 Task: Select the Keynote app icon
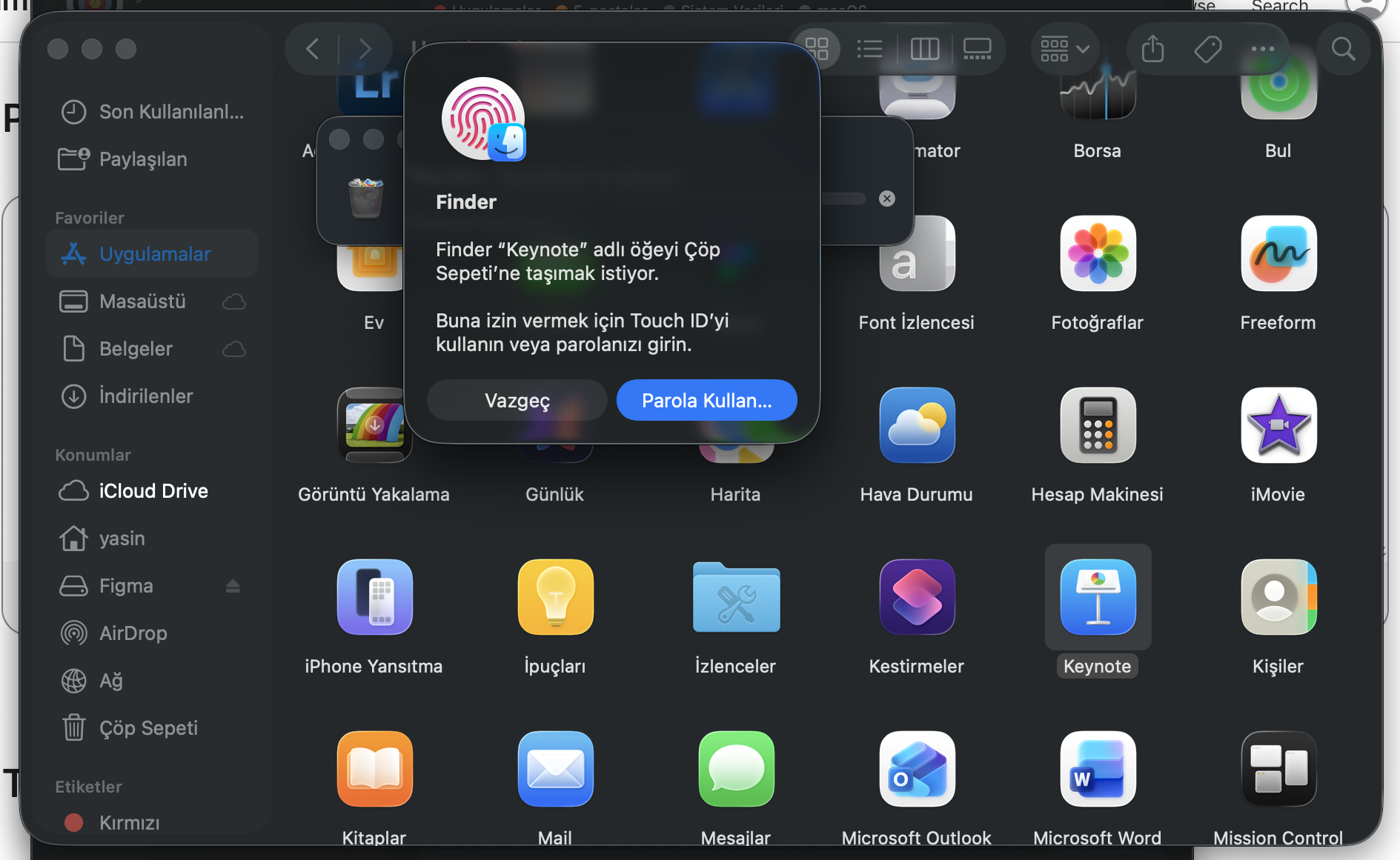[1098, 597]
